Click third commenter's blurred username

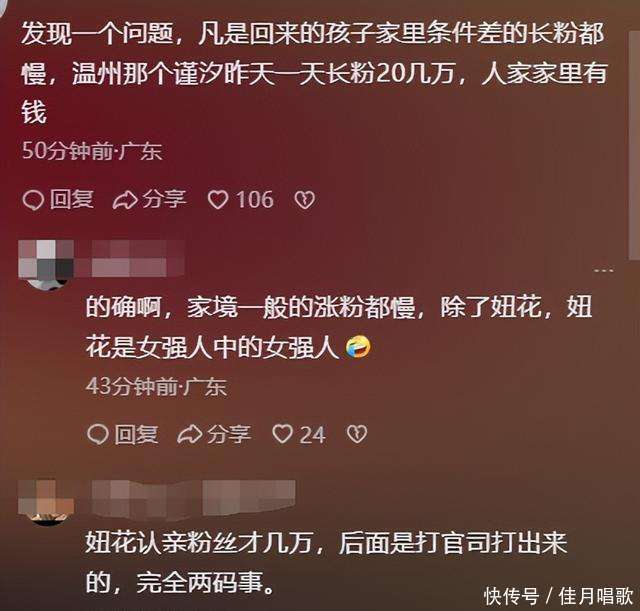point(193,498)
